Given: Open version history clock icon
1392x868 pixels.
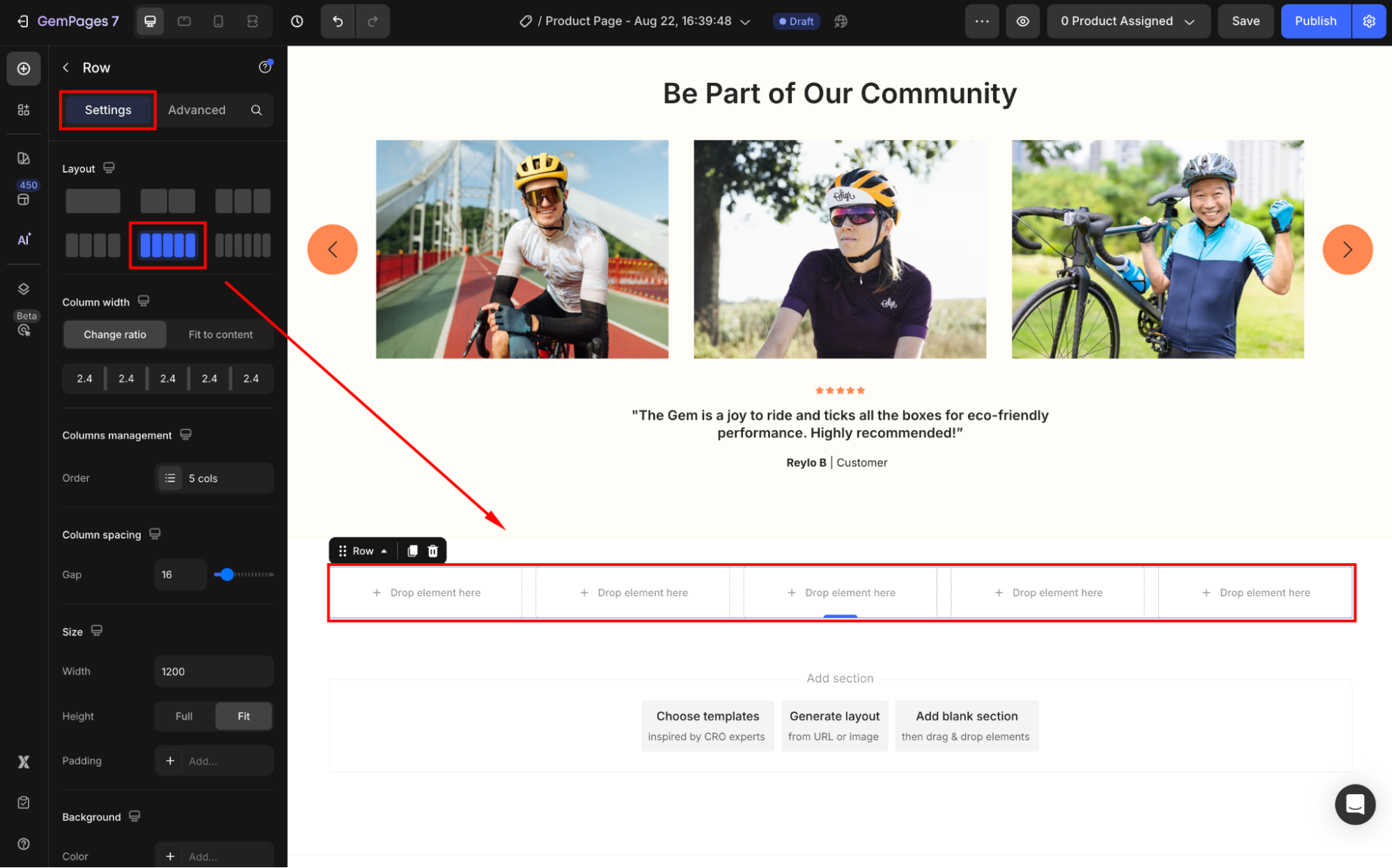Looking at the screenshot, I should [297, 22].
